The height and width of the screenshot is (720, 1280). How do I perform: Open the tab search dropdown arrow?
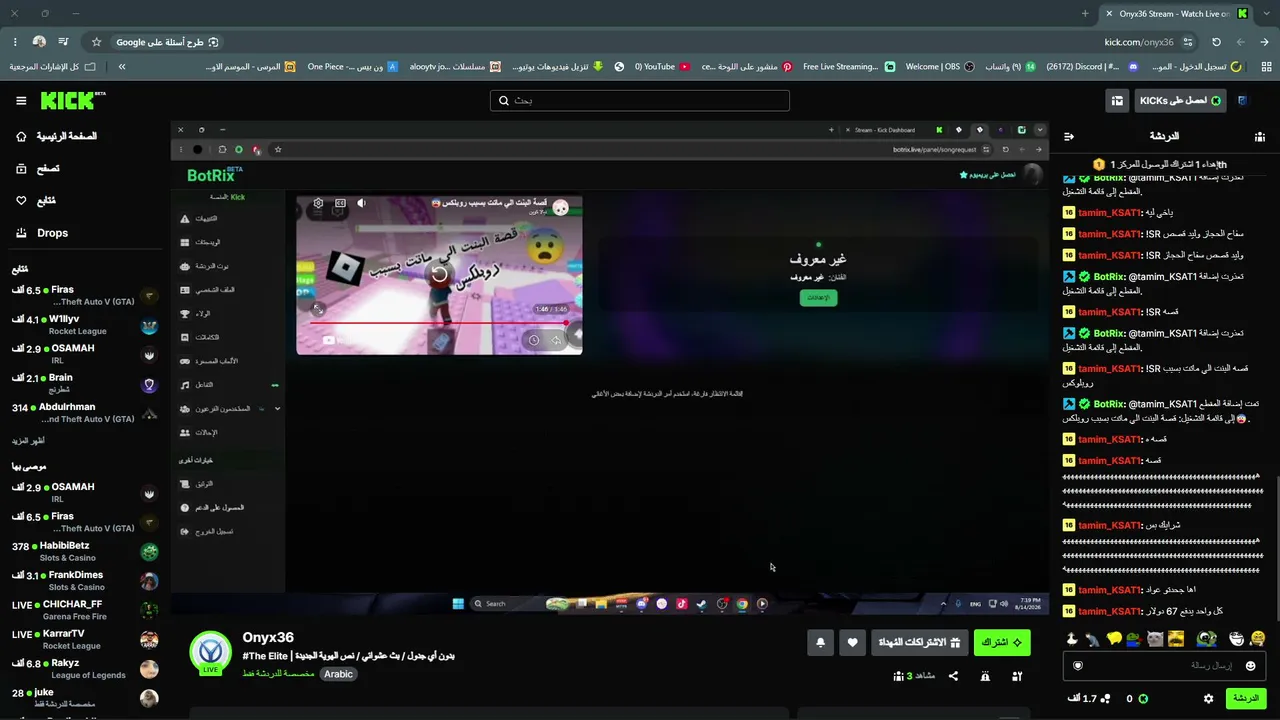pyautogui.click(x=1266, y=14)
